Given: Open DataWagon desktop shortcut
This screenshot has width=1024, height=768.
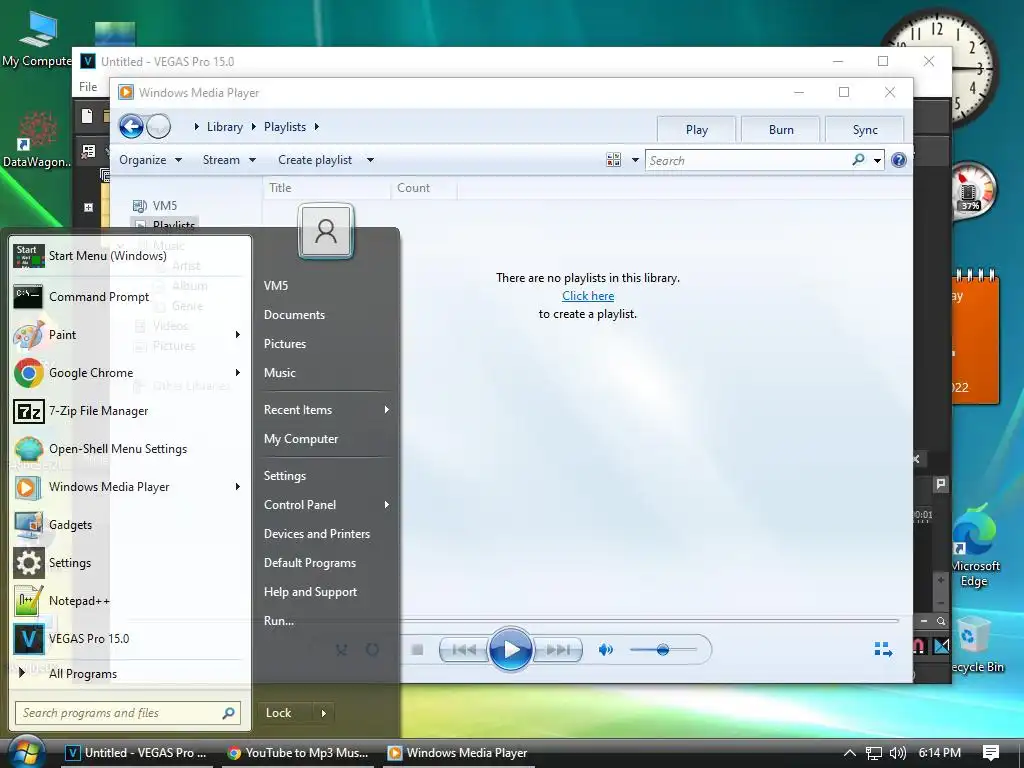Looking at the screenshot, I should [37, 140].
